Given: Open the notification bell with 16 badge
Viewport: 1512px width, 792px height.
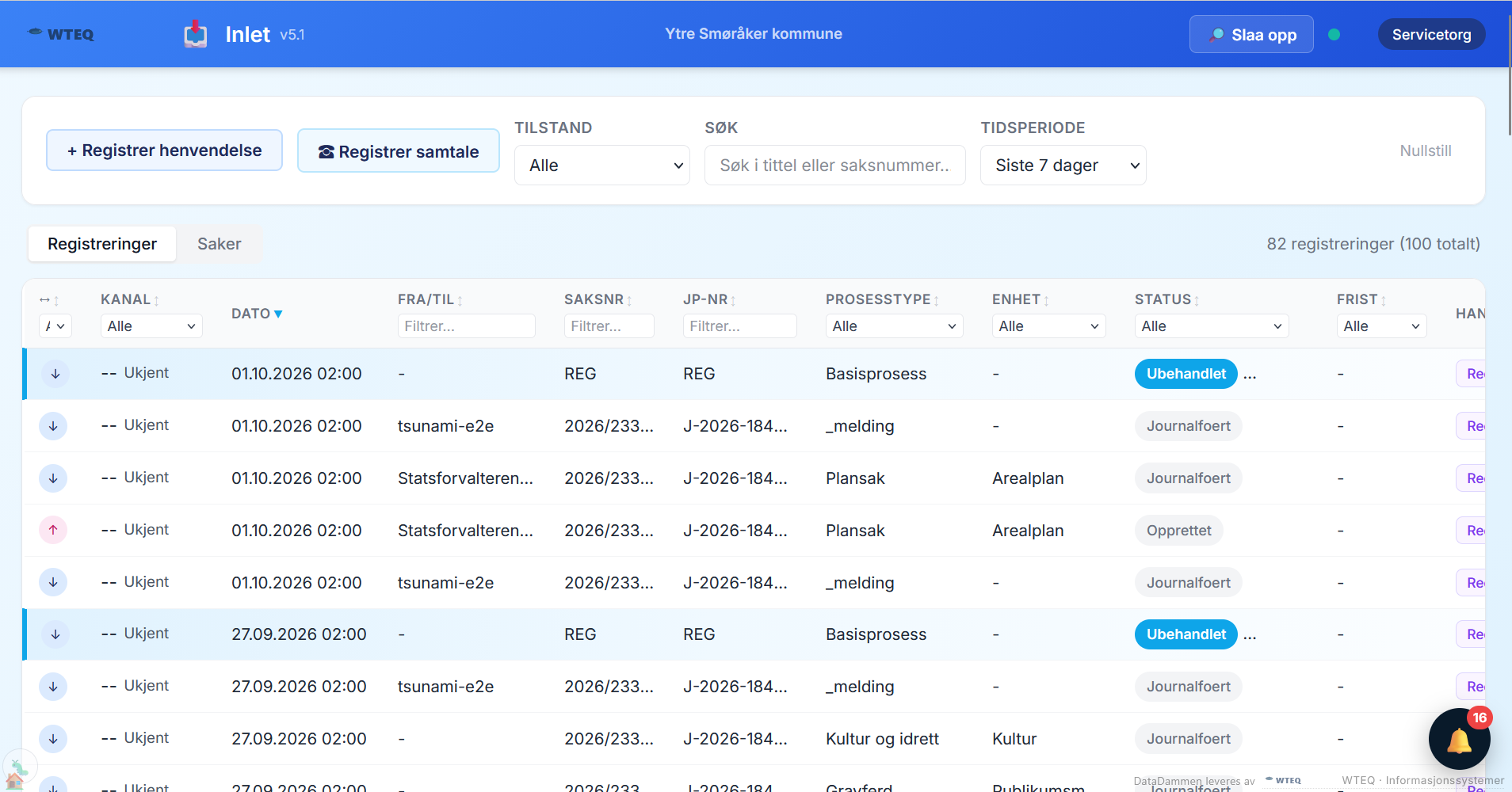Looking at the screenshot, I should 1459,739.
